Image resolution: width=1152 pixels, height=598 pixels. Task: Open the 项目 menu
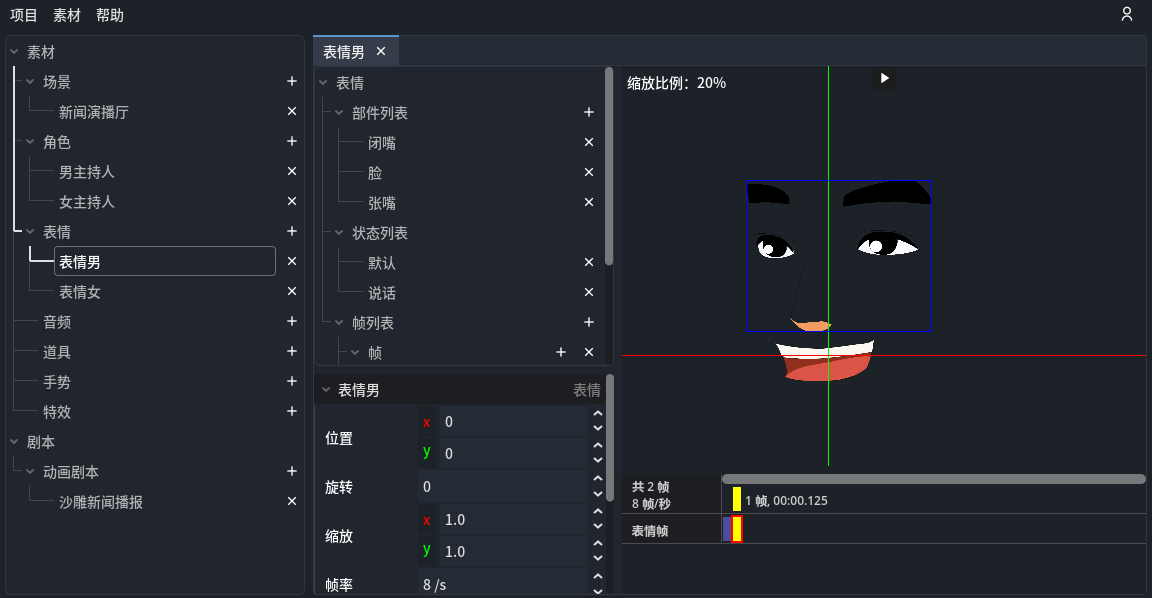click(22, 15)
